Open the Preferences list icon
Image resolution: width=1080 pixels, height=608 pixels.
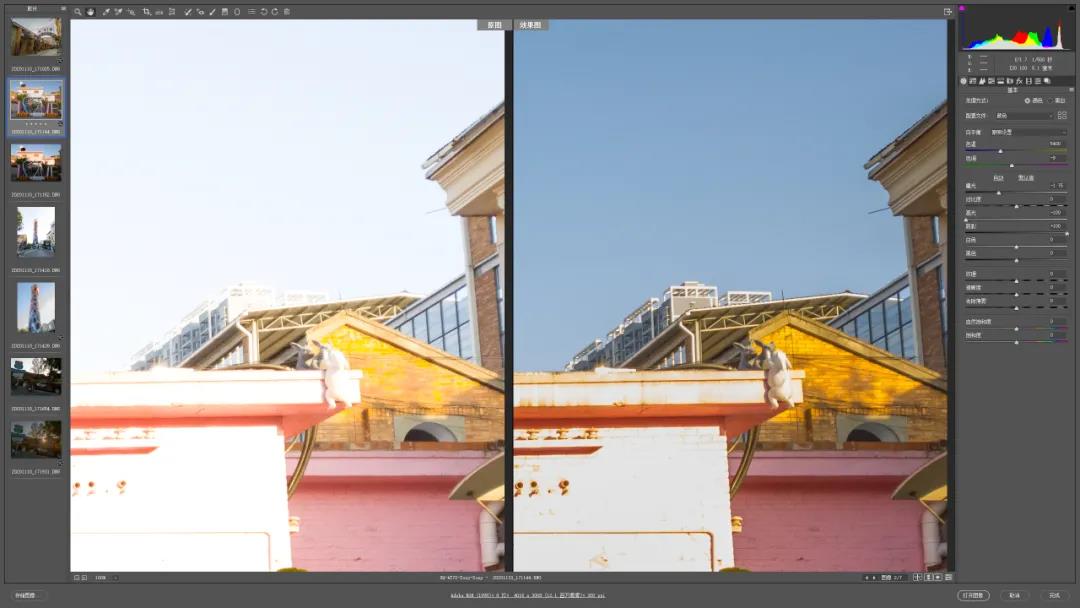(251, 12)
